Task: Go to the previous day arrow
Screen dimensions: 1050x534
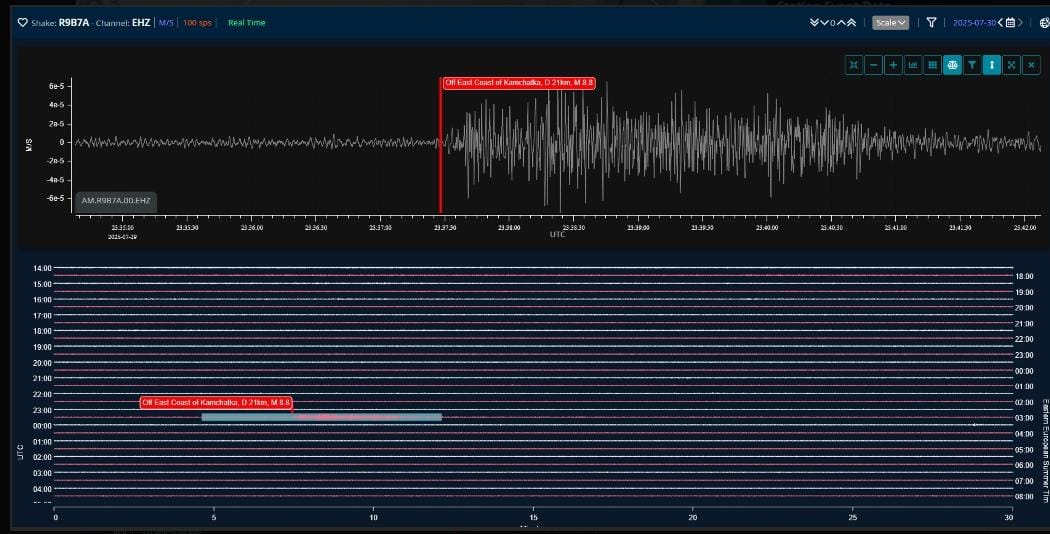Action: click(x=1000, y=22)
